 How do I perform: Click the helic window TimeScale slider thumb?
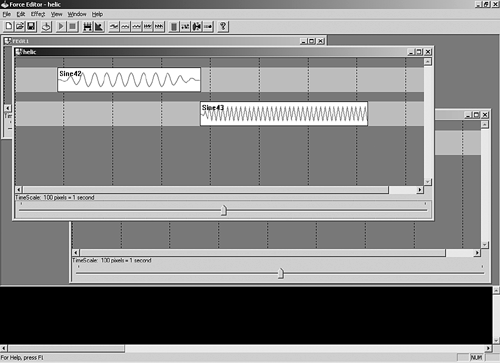(224, 210)
